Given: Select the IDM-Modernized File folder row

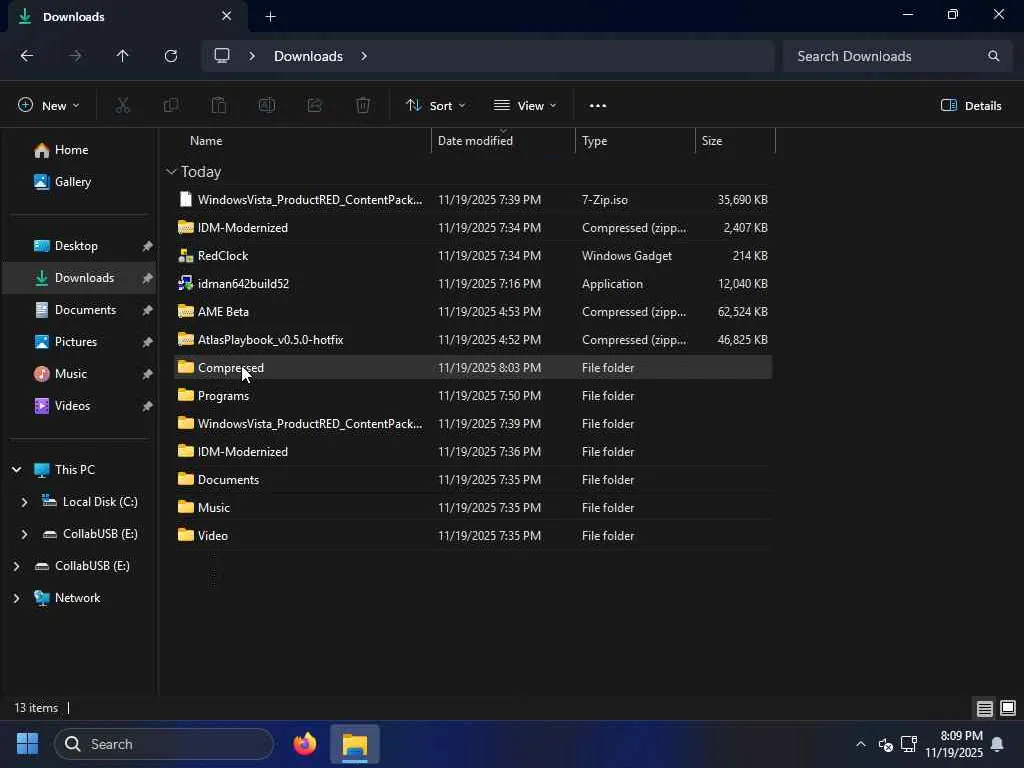Looking at the screenshot, I should tap(473, 452).
